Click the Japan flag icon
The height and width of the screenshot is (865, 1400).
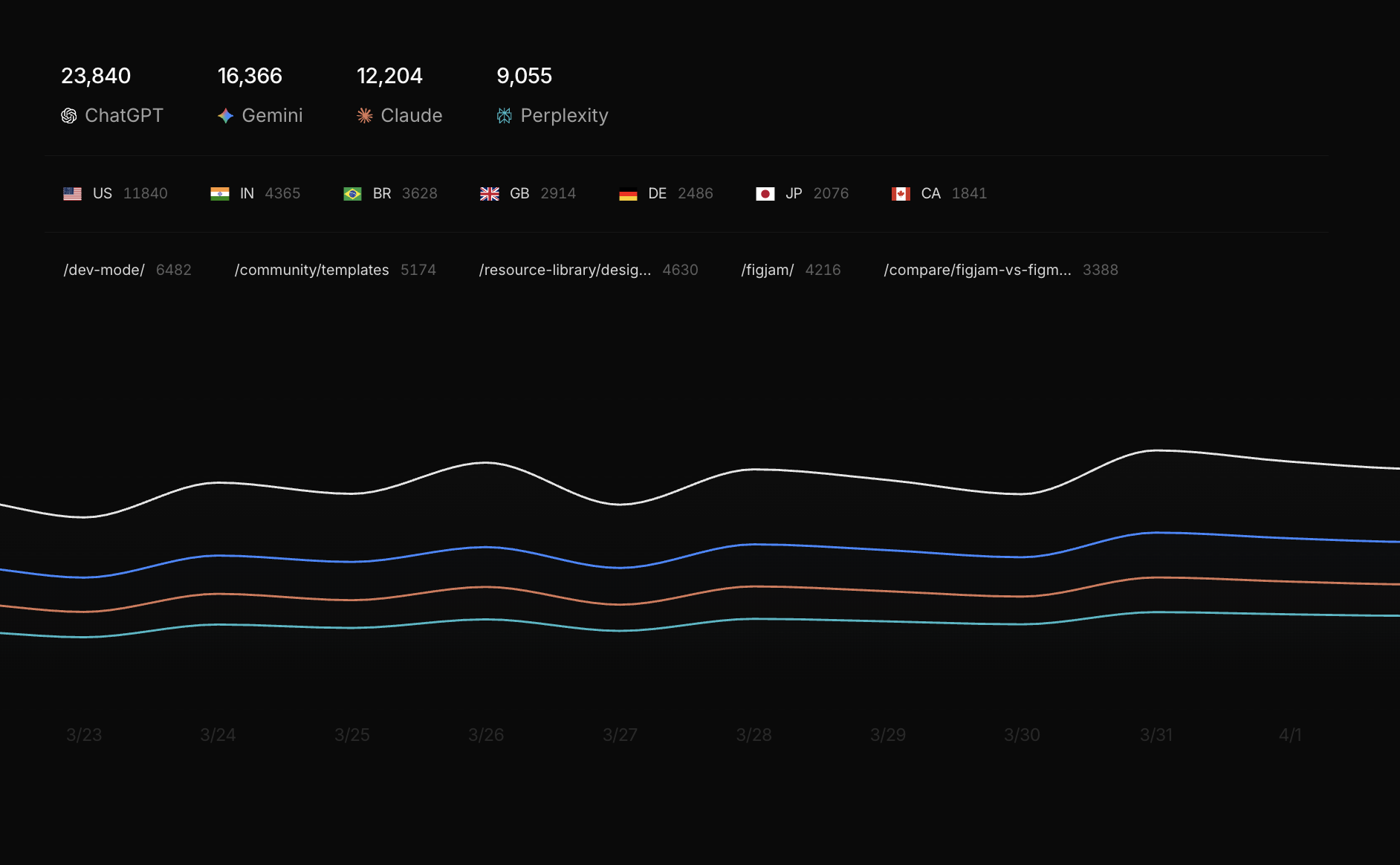pyautogui.click(x=765, y=194)
